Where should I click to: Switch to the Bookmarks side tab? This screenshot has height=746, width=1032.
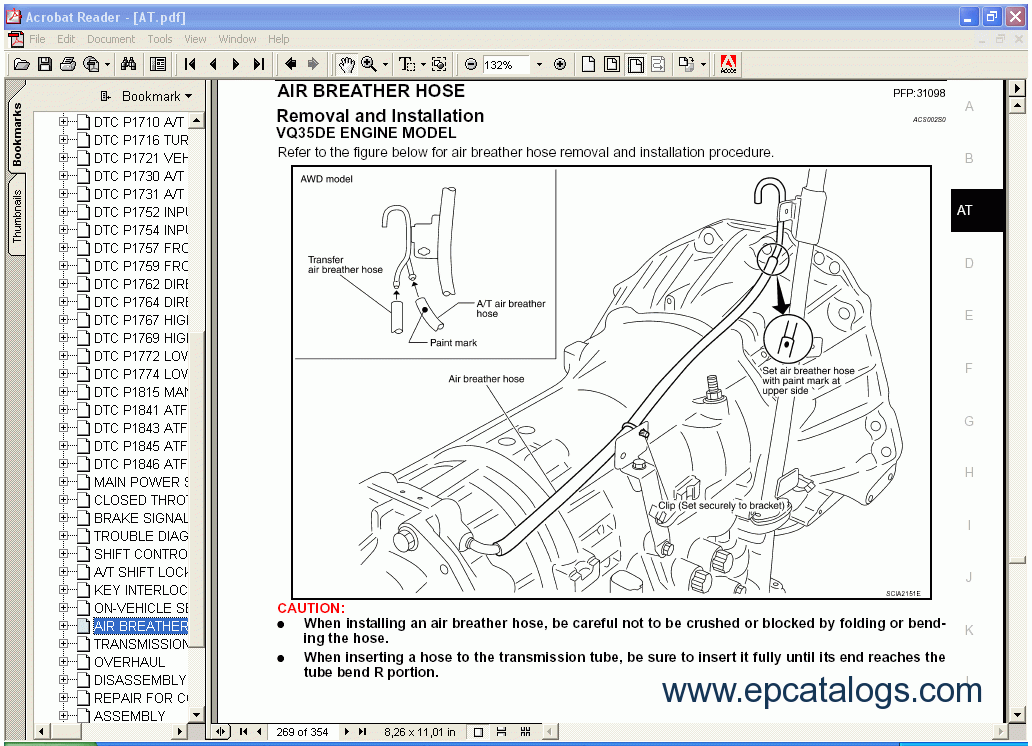(16, 134)
